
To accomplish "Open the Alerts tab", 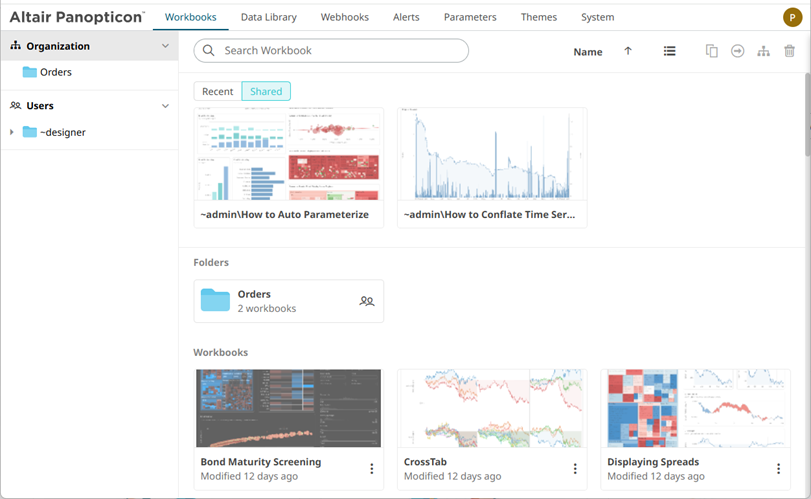I will [406, 17].
